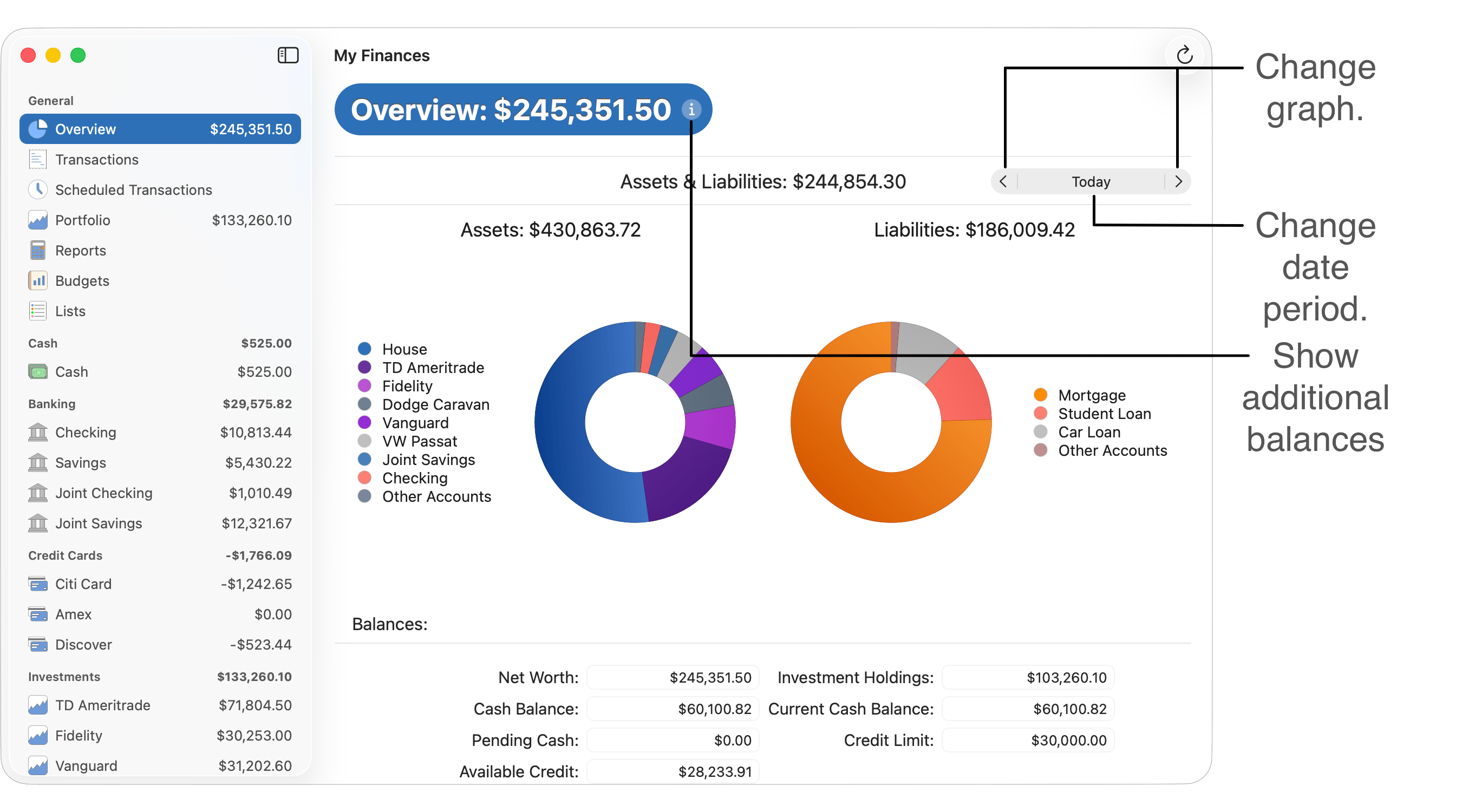
Task: Select the Portfolio chart icon
Action: [37, 220]
